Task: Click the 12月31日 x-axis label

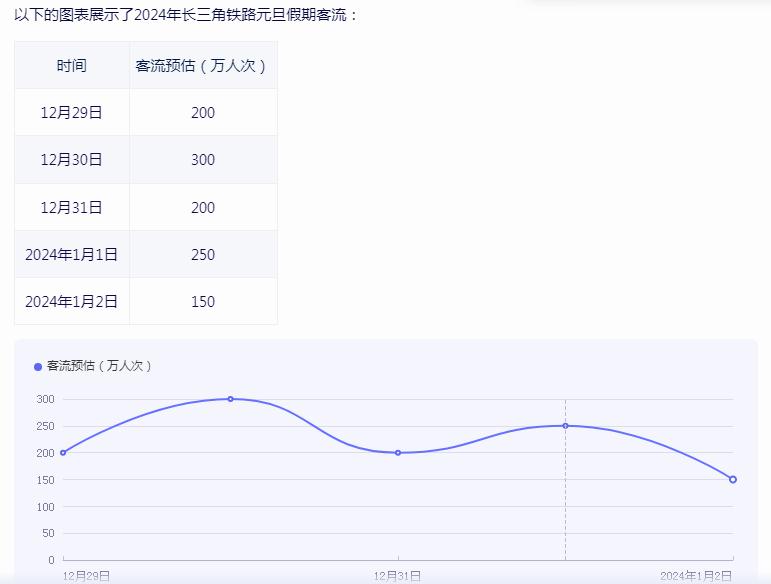Action: pyautogui.click(x=398, y=576)
